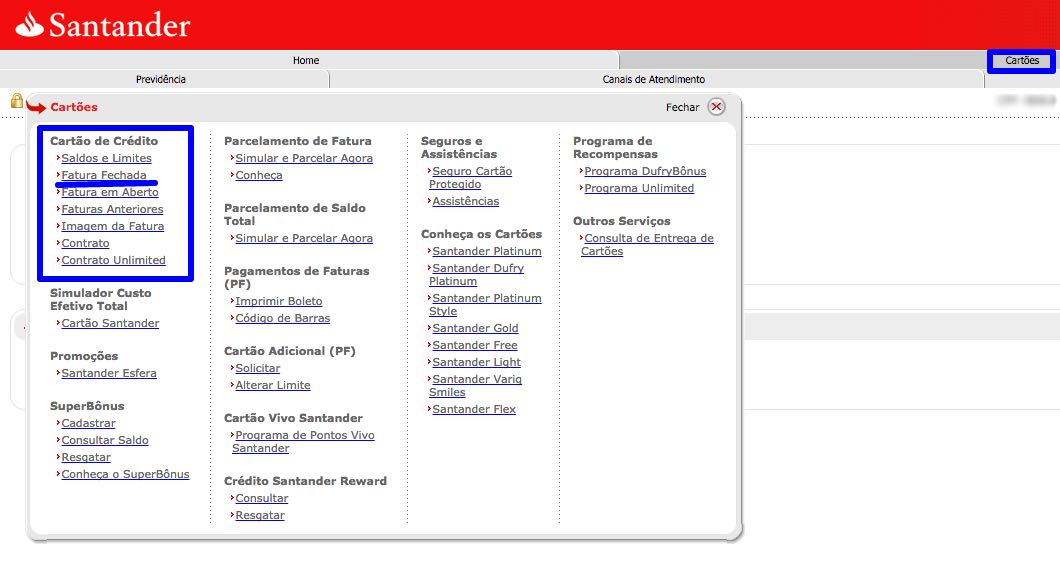Viewport: 1060px width, 569px height.
Task: Click the Cartão de Crédito heading
Action: 104,141
